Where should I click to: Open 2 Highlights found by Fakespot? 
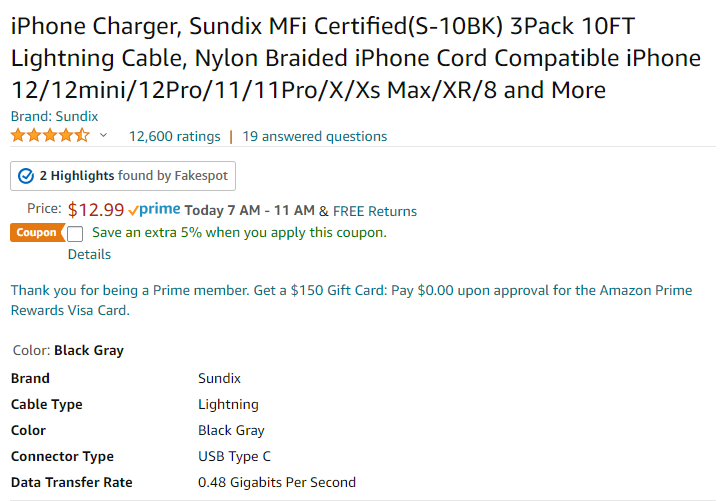click(123, 176)
